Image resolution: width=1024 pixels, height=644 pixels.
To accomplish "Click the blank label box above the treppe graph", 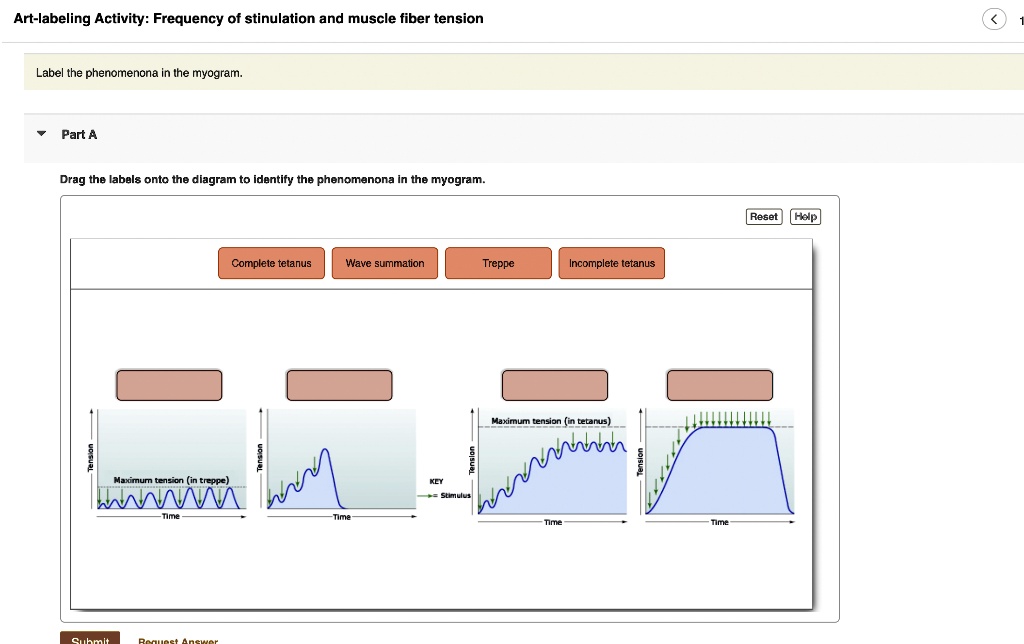I will point(168,384).
